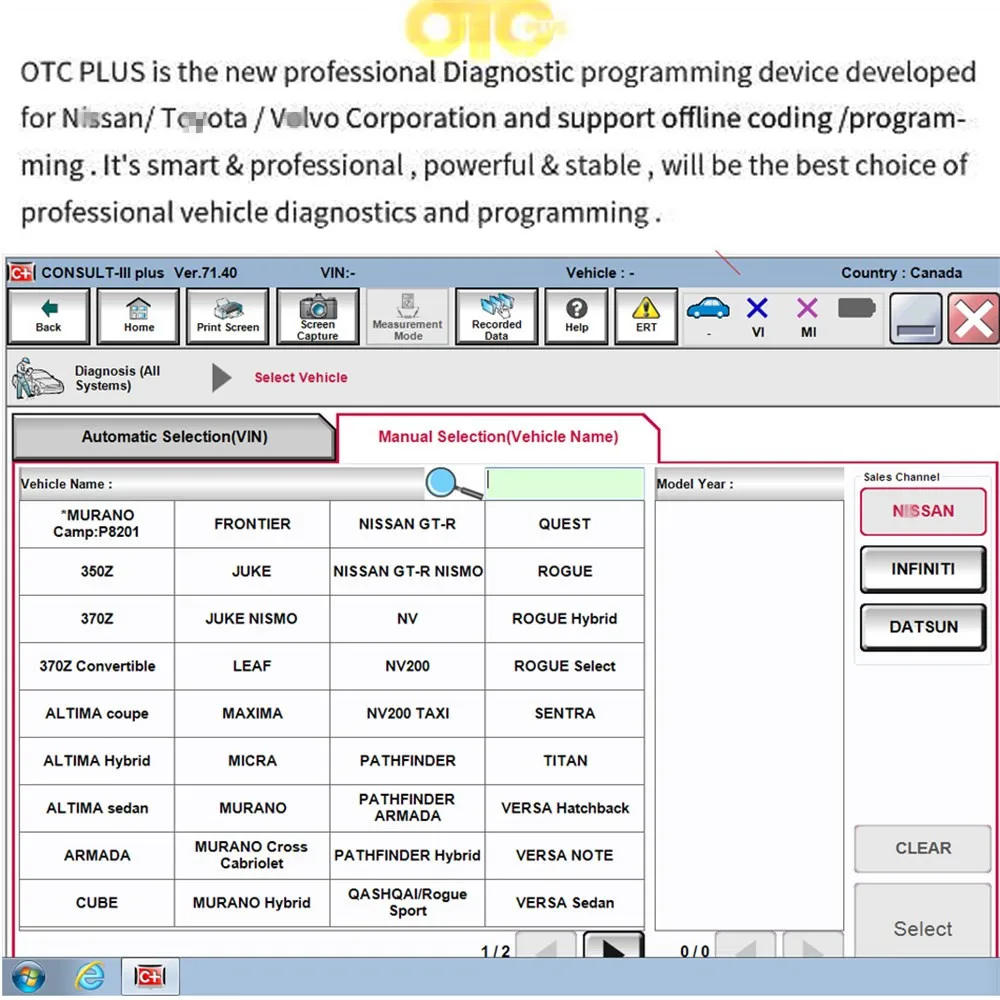
Task: Choose ALTIMA sedan
Action: tap(97, 808)
